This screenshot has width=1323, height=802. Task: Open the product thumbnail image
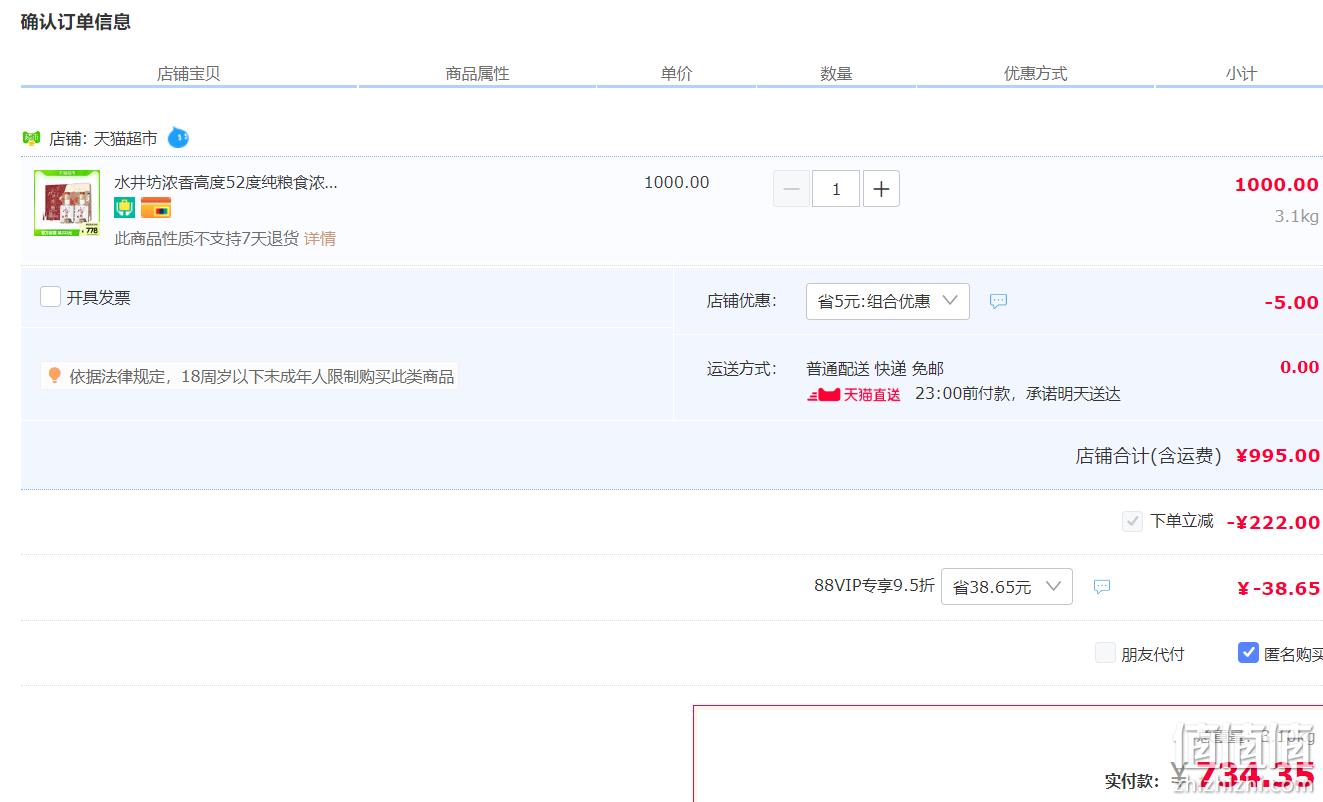67,203
